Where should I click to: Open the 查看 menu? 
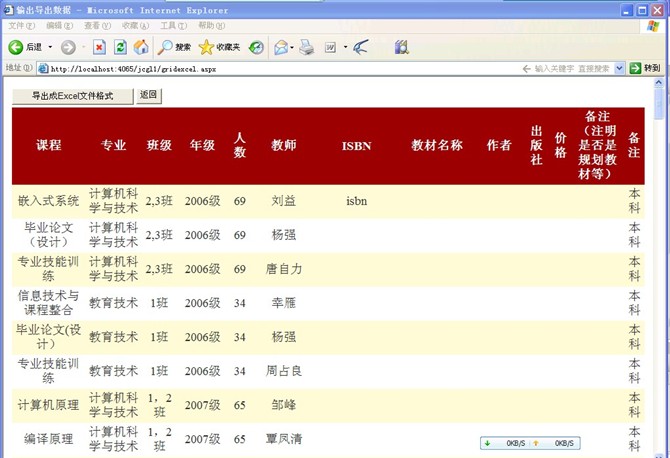pos(97,26)
